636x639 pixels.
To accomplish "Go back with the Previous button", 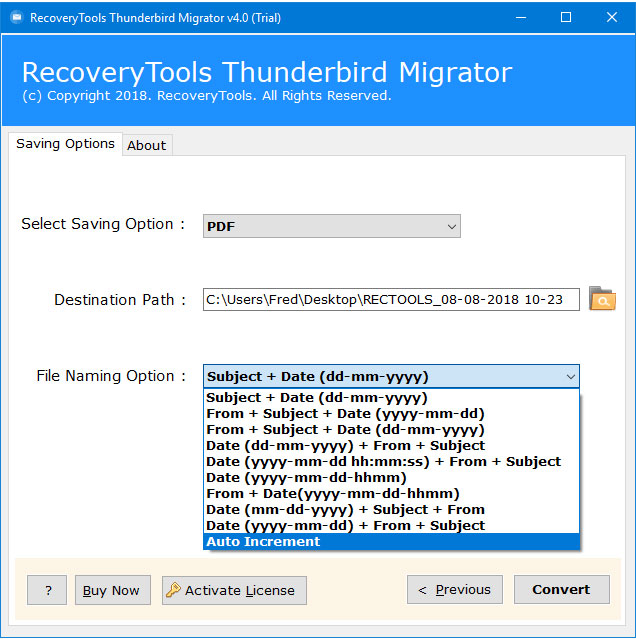I will (455, 589).
